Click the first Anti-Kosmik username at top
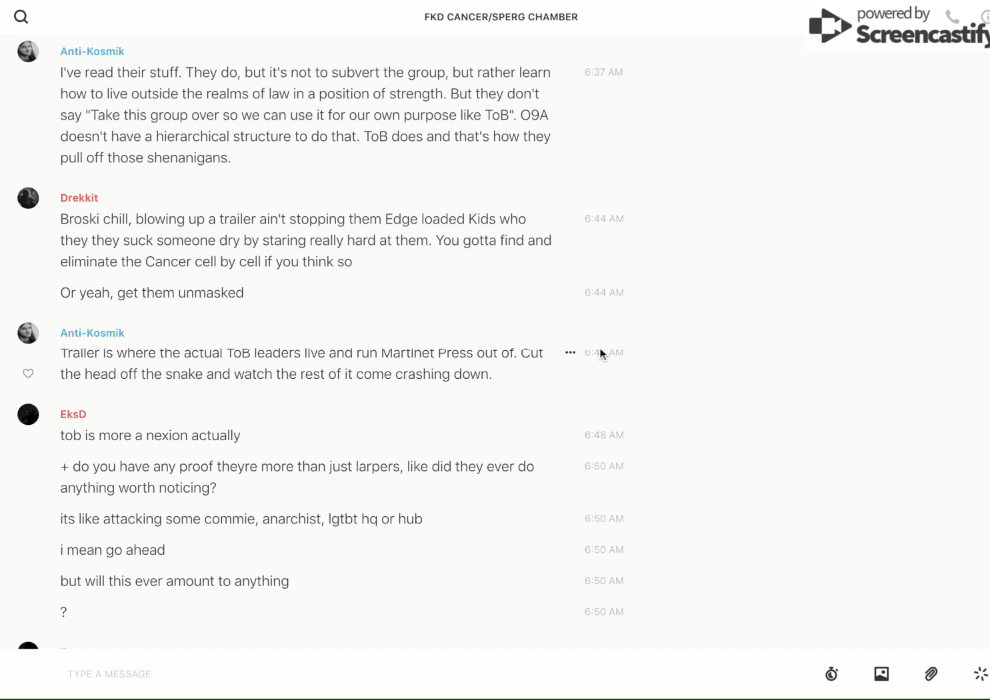The image size is (990, 700). (92, 51)
